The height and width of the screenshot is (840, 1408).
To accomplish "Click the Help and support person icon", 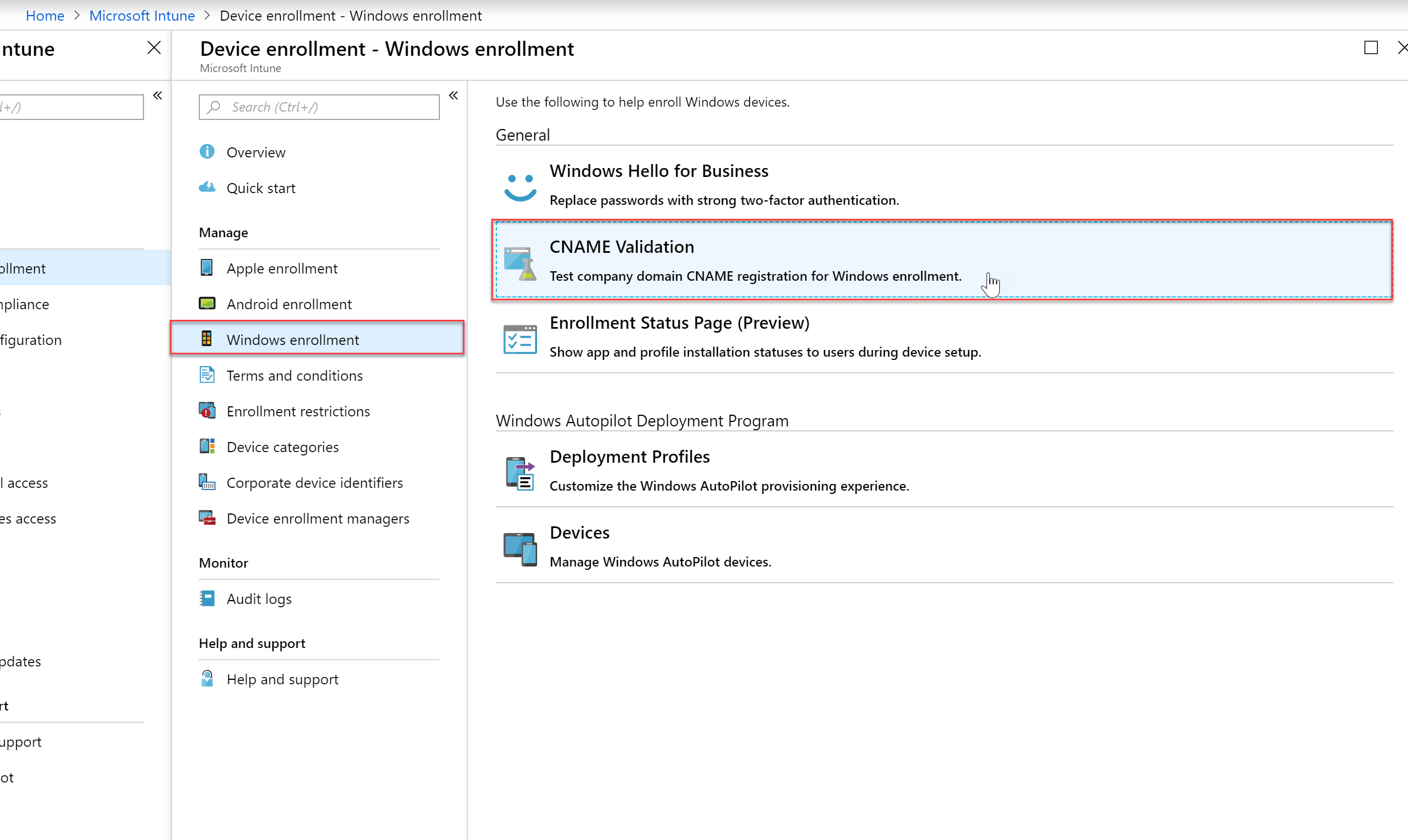I will coord(207,679).
